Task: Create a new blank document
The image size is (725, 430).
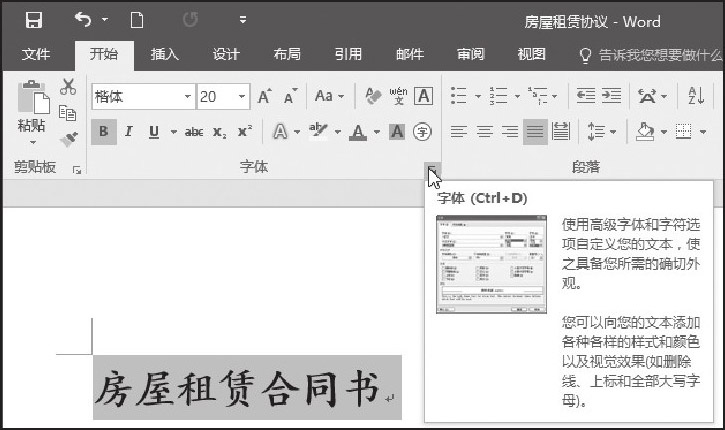Action: tap(137, 20)
